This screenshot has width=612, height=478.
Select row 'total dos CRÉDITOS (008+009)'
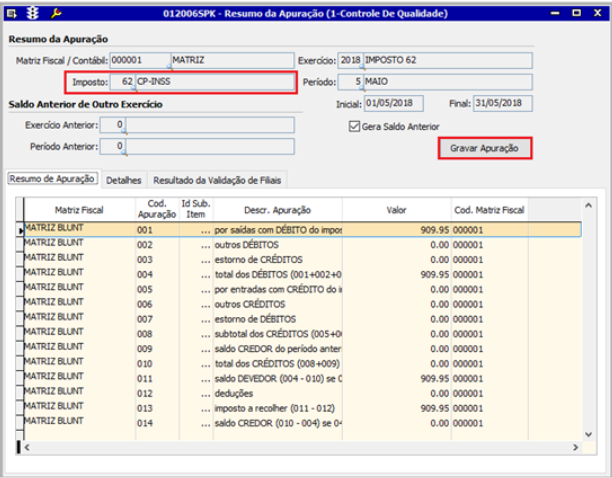[302, 364]
